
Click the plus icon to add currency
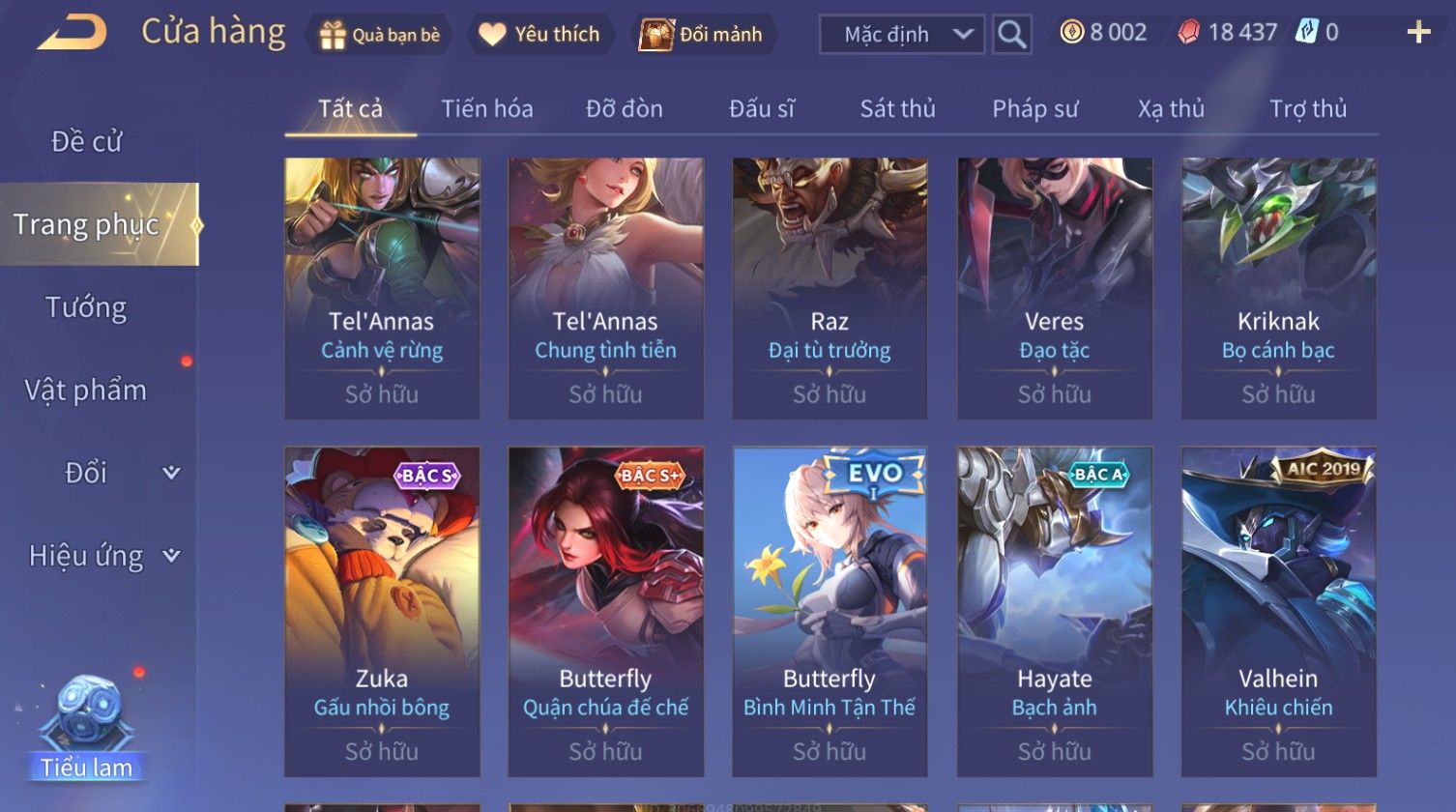pyautogui.click(x=1418, y=33)
